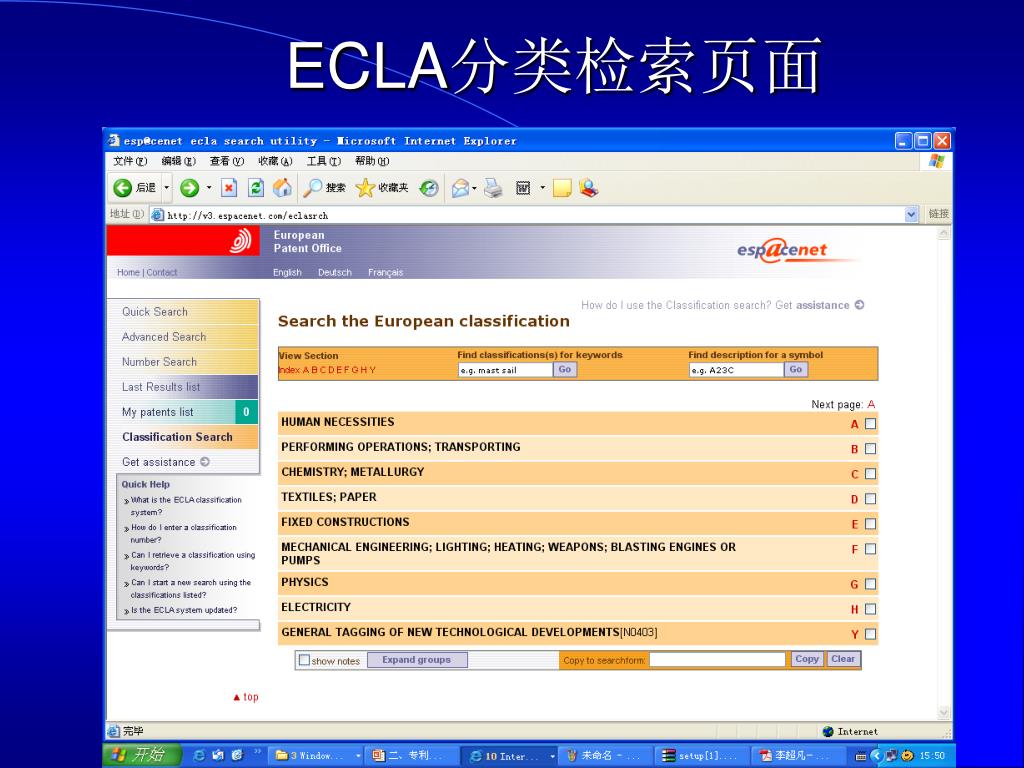Select the section E Fixed Constructions checkbox
1024x768 pixels.
[x=871, y=524]
